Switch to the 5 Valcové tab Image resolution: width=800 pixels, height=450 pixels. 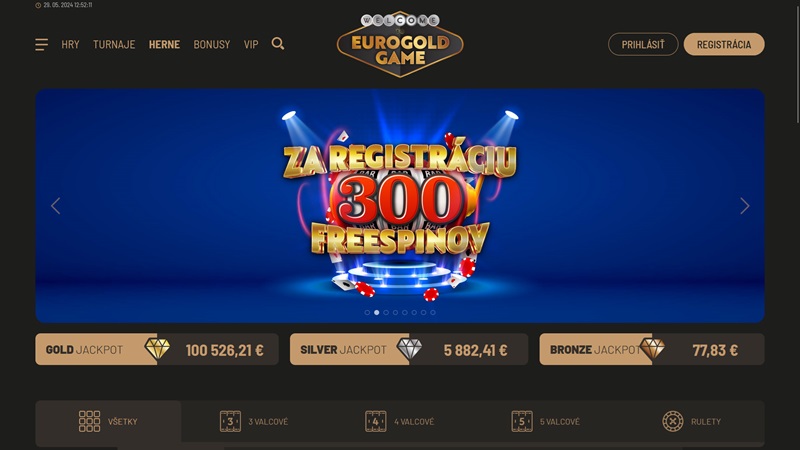(x=545, y=421)
